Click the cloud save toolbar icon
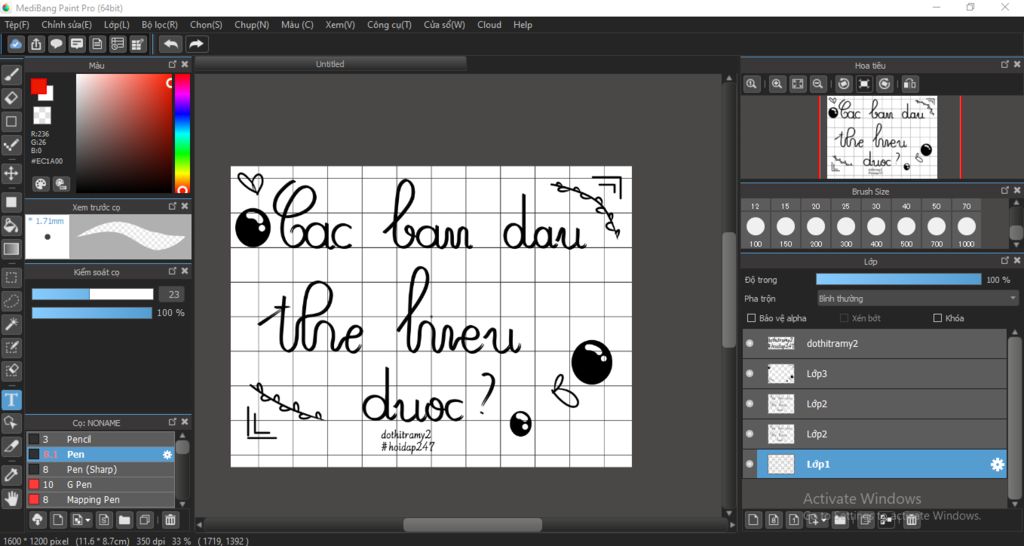1024x546 pixels. (16, 44)
